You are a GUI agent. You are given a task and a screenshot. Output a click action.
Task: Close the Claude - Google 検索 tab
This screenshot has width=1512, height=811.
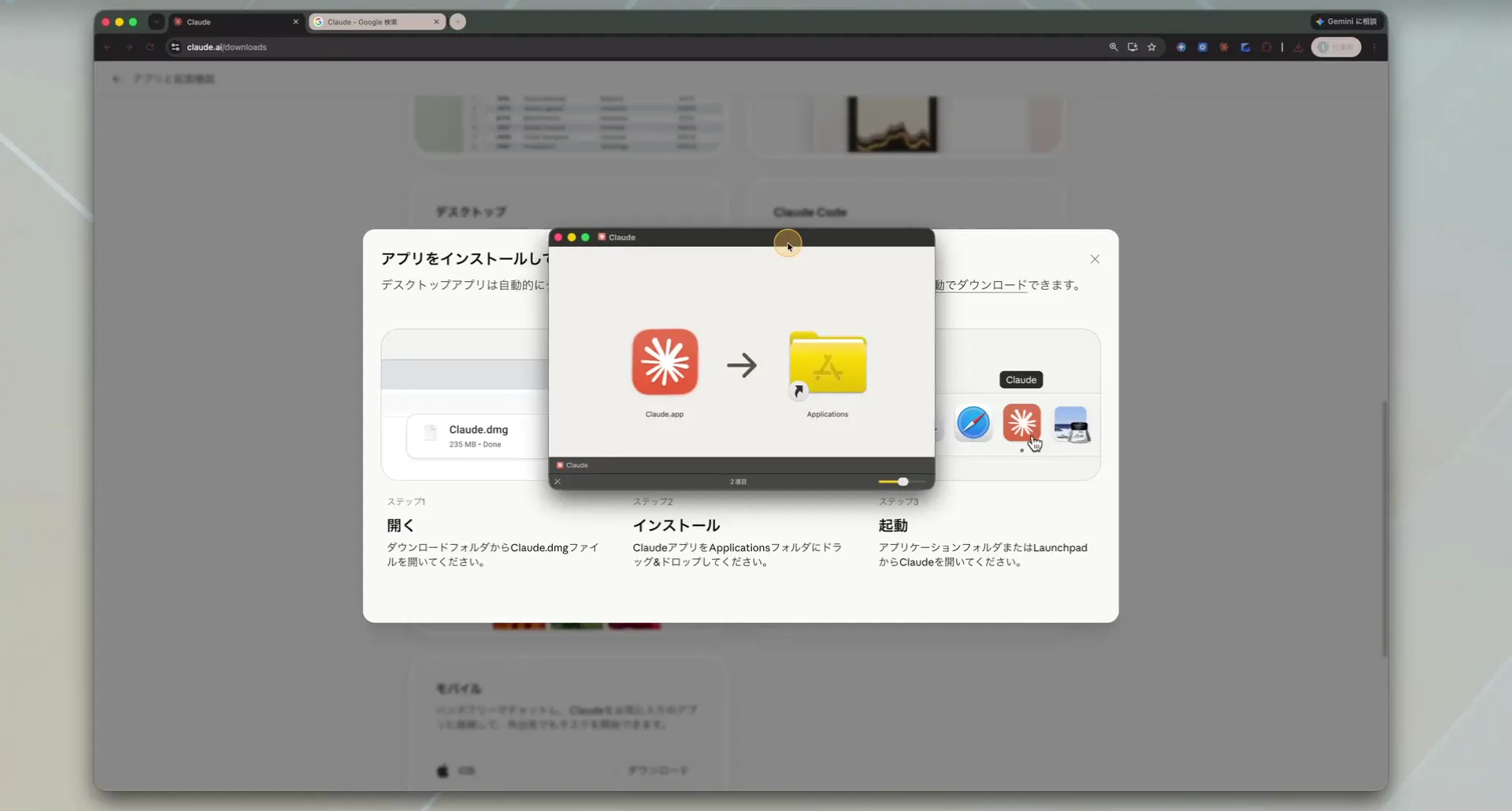436,22
